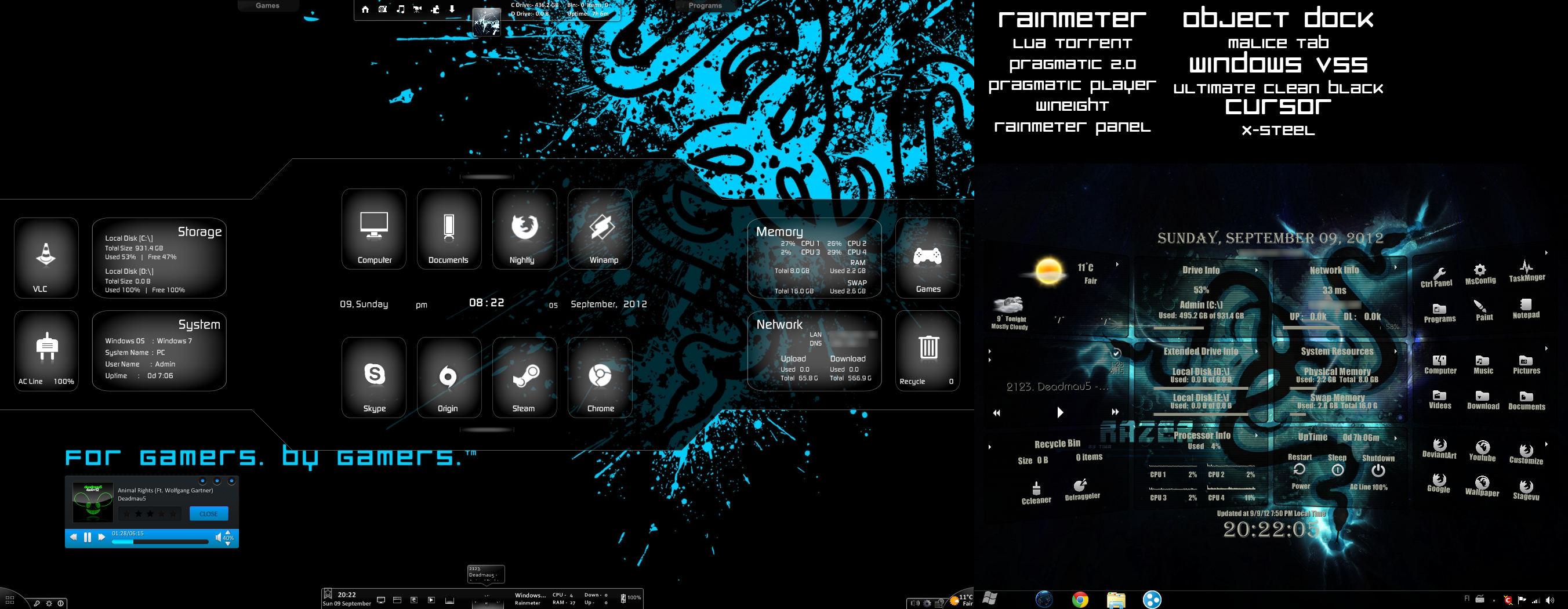This screenshot has height=609, width=1568.
Task: Open Chrome on the Windows taskbar
Action: click(1080, 600)
